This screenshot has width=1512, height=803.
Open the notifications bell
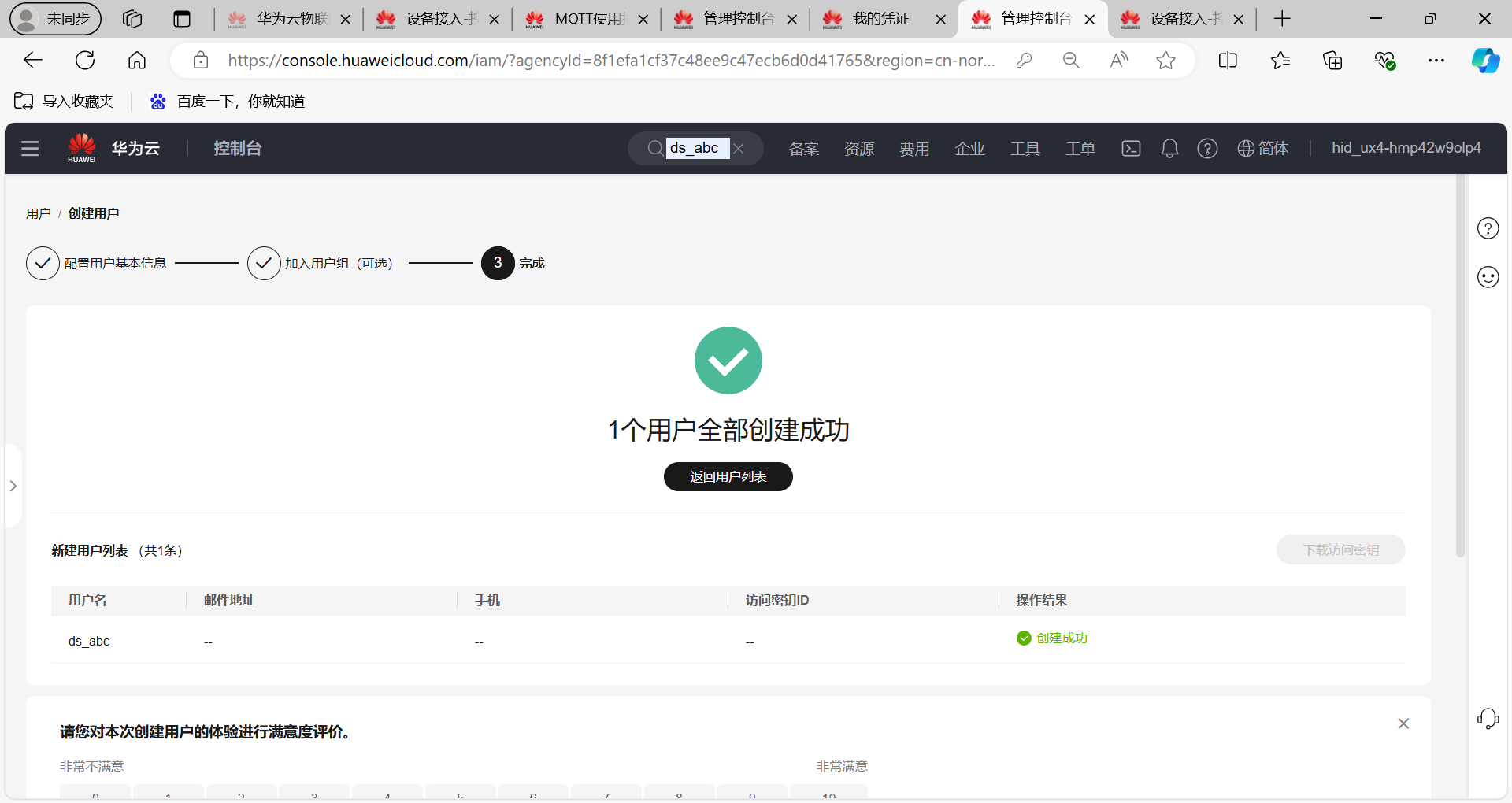pyautogui.click(x=1169, y=148)
